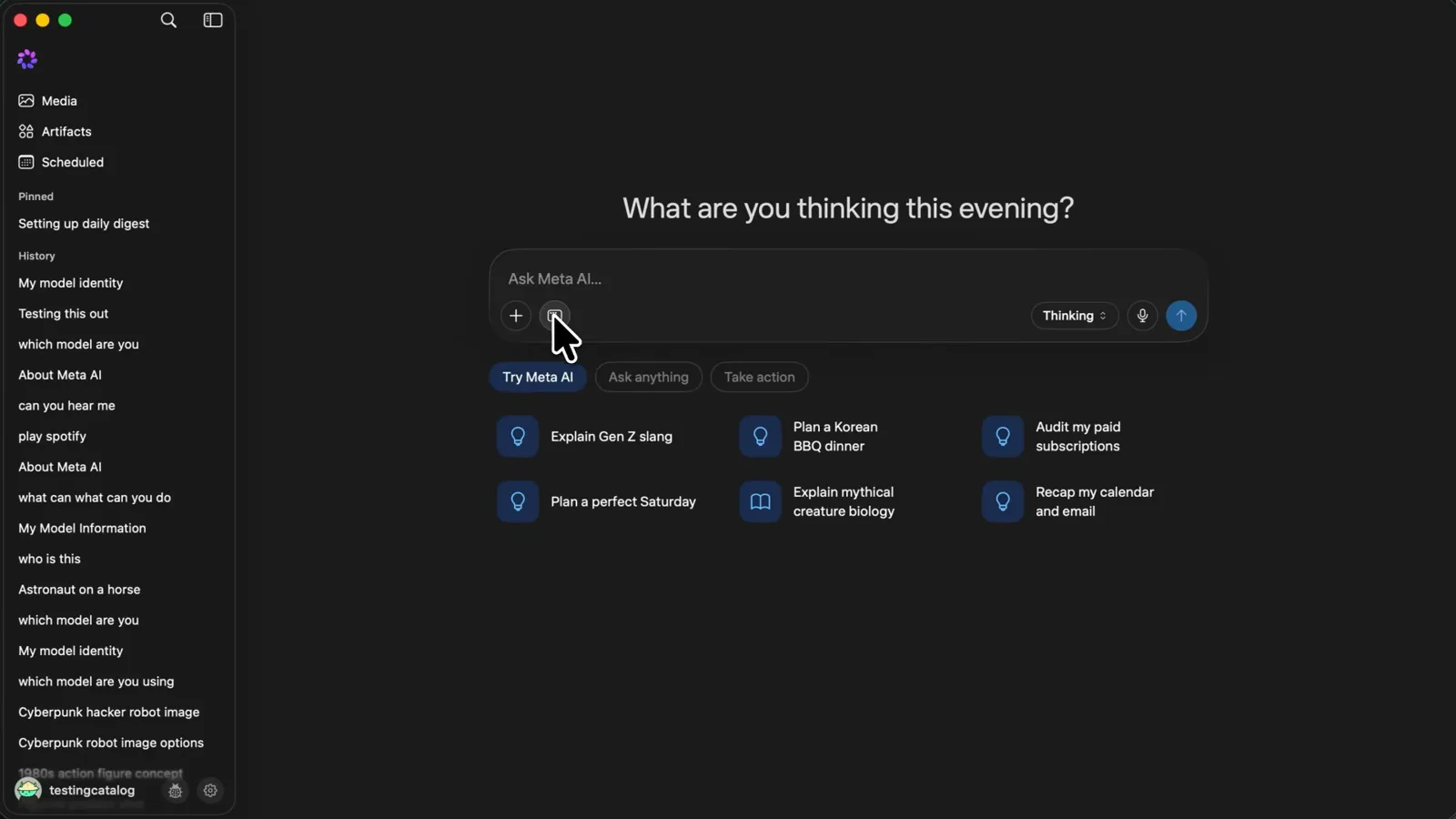Screen dimensions: 1456x819
Task: Open can you hear me chat
Action: click(66, 406)
